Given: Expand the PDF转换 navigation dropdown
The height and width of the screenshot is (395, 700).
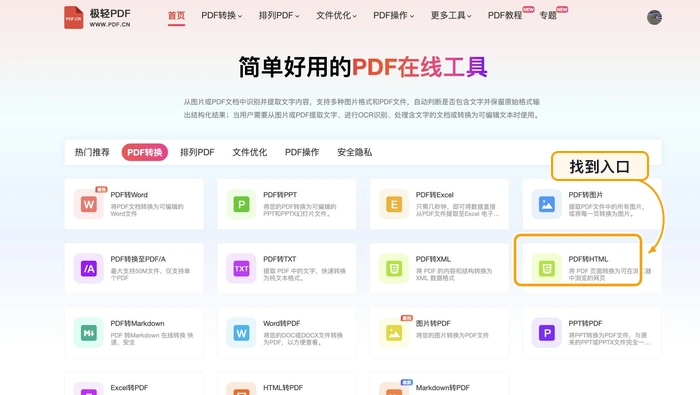Looking at the screenshot, I should 221,16.
